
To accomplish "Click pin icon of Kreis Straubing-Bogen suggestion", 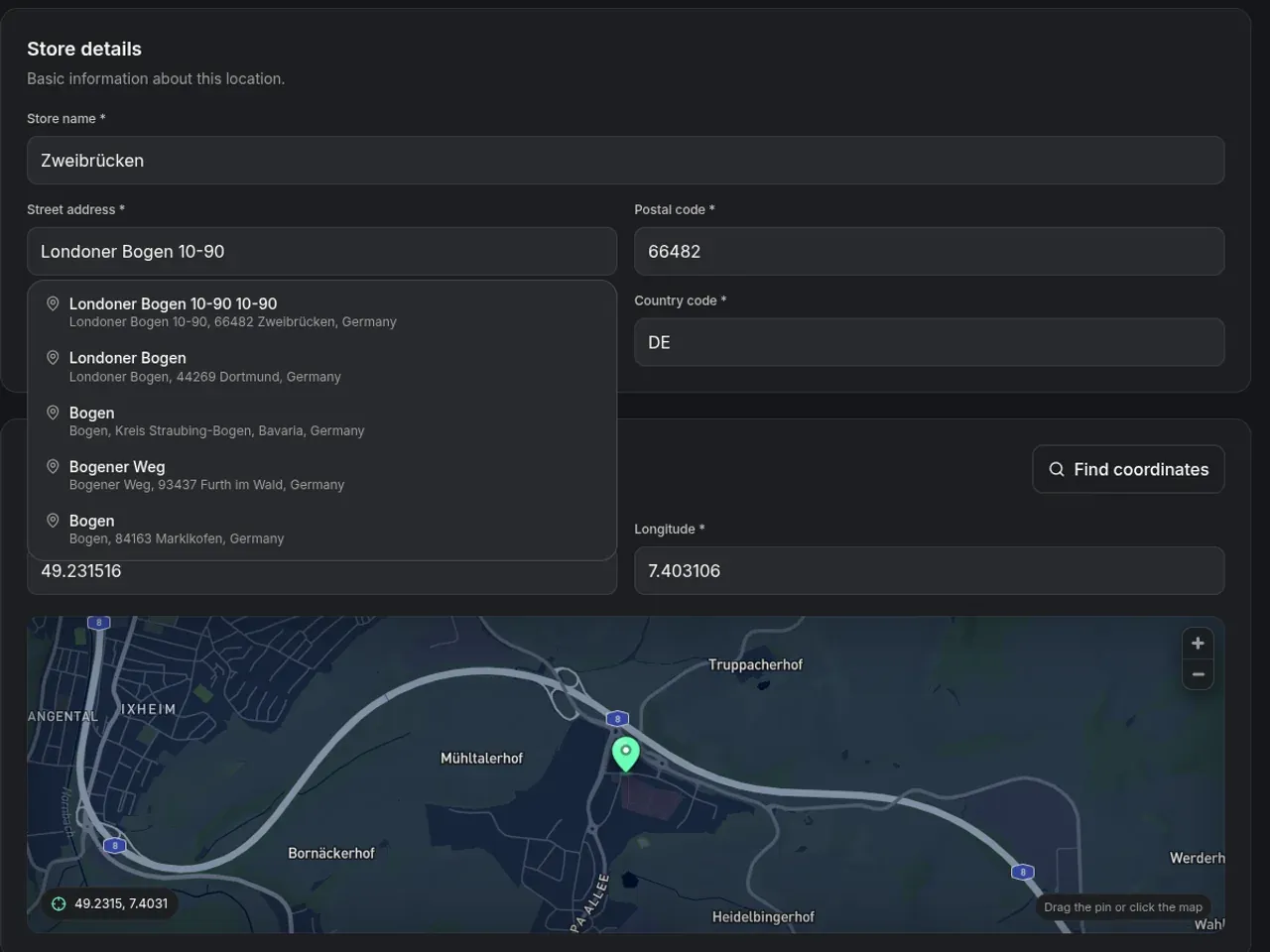I will 53,412.
